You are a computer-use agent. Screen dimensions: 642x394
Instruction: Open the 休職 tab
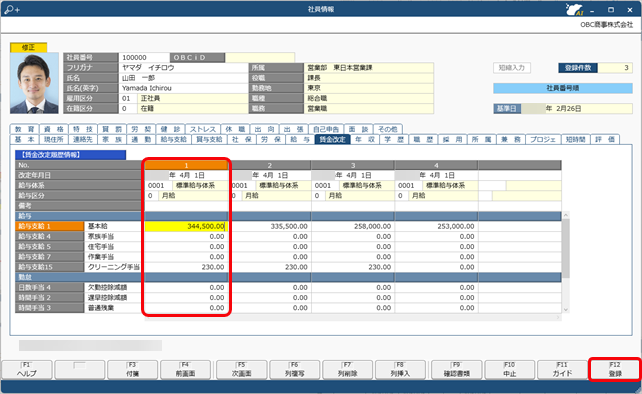point(235,129)
